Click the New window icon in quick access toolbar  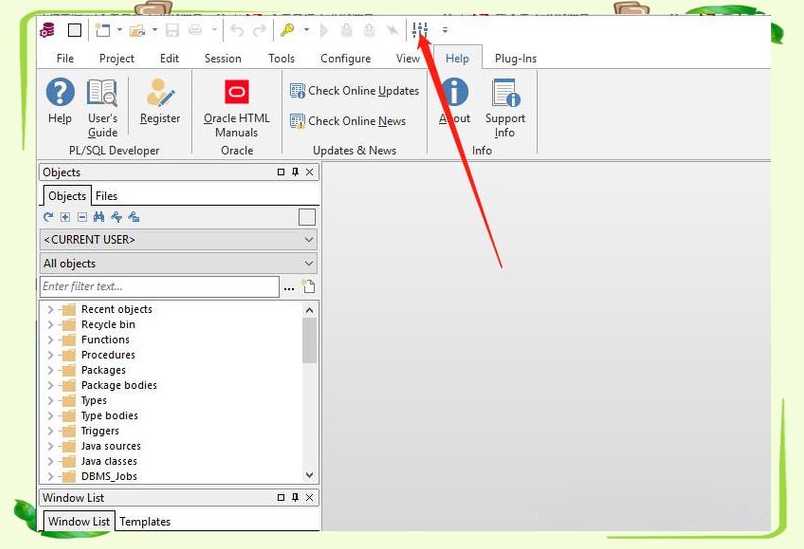coord(103,30)
